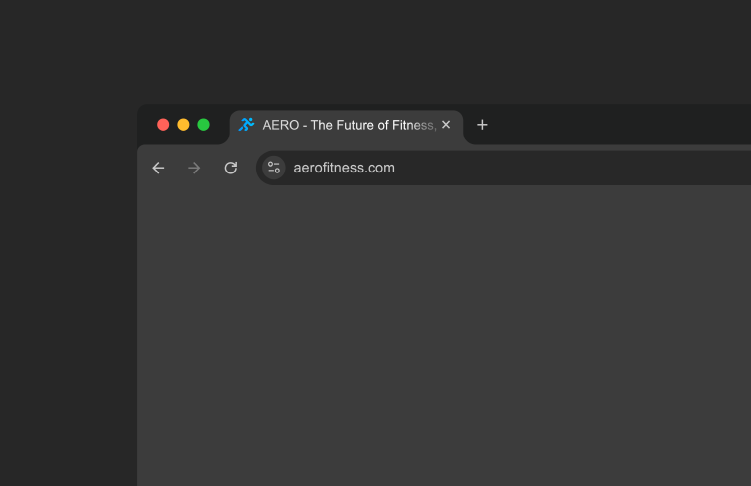This screenshot has width=751, height=486.
Task: Click empty tab strip right of plus button
Action: [620, 125]
